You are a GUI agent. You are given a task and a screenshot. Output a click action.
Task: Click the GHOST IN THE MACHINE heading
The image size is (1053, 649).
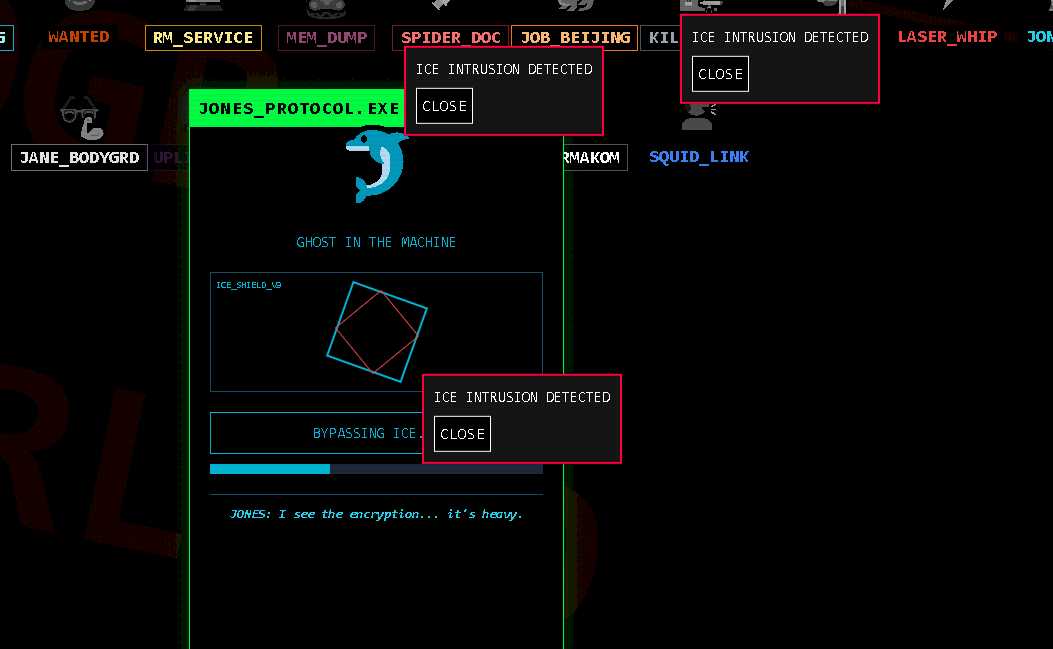pos(376,242)
